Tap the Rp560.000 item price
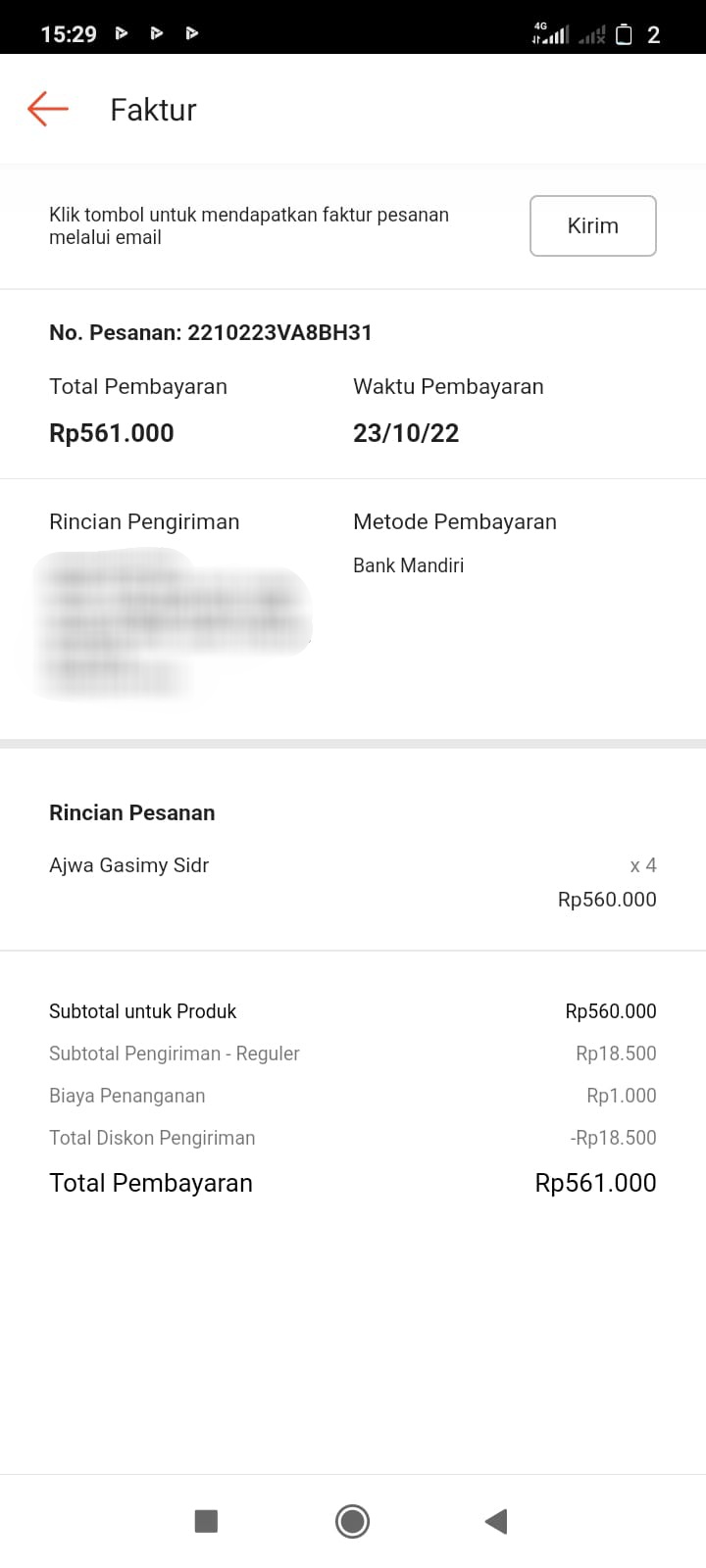Image resolution: width=706 pixels, height=1568 pixels. [607, 900]
